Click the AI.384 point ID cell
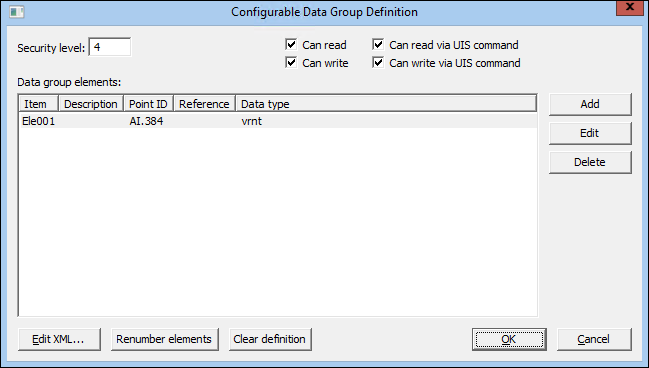This screenshot has width=649, height=368. coord(146,121)
